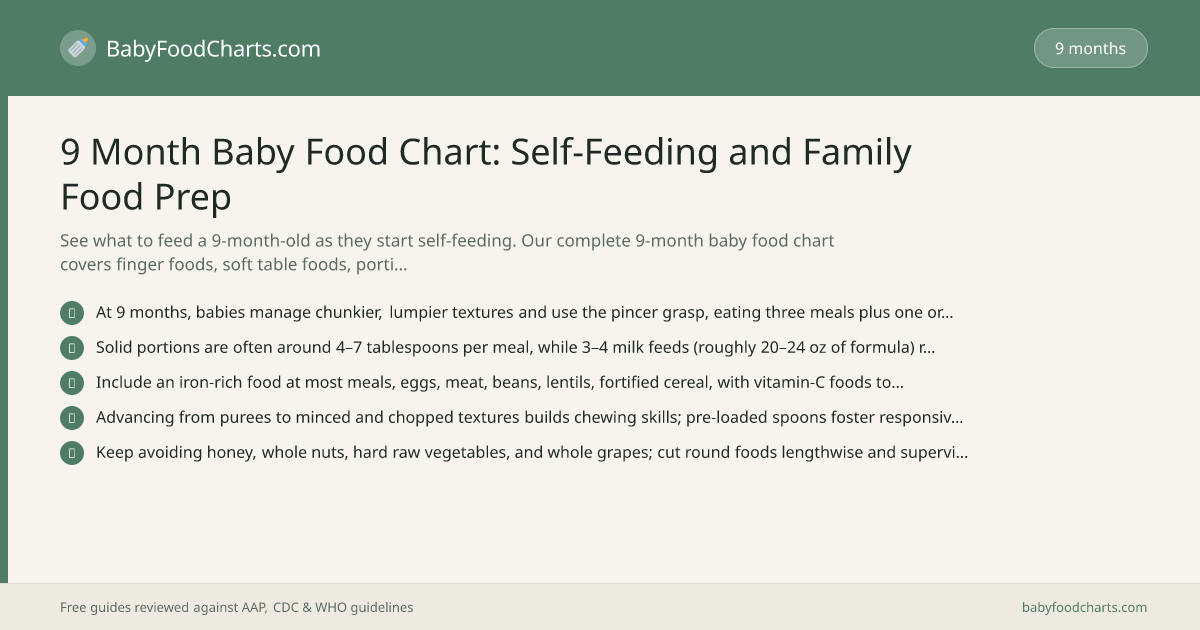Image resolution: width=1200 pixels, height=630 pixels.
Task: Click the footer note about AAP, CDC & WHO
Action: 237,607
